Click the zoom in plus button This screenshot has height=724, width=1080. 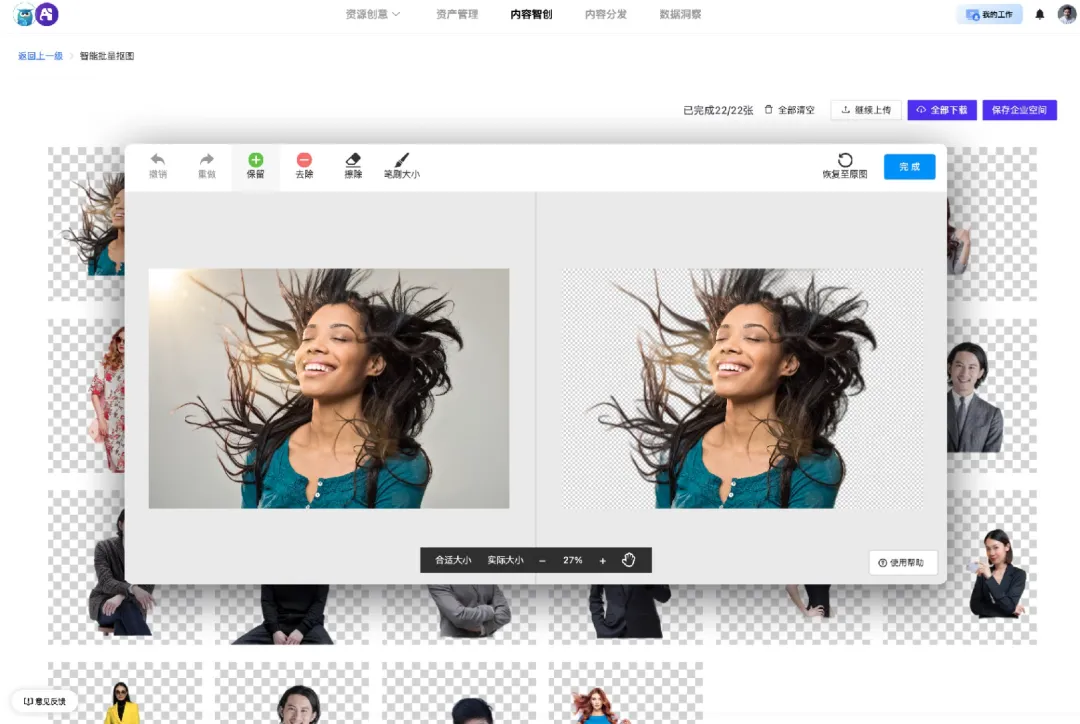tap(603, 561)
